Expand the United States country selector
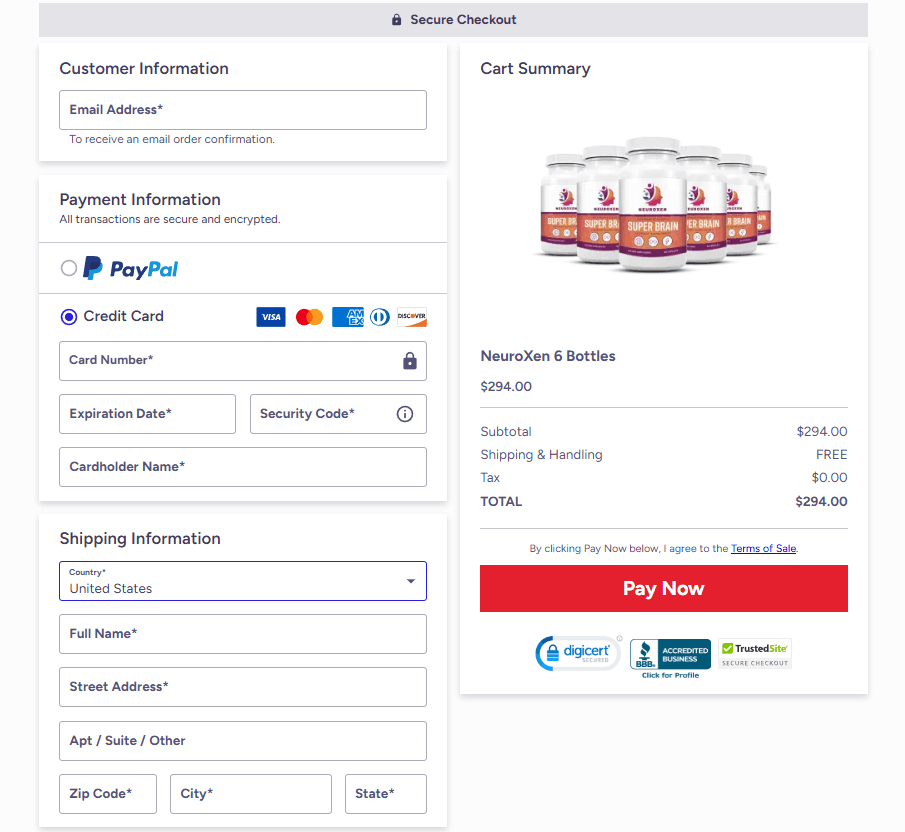905x832 pixels. (243, 580)
